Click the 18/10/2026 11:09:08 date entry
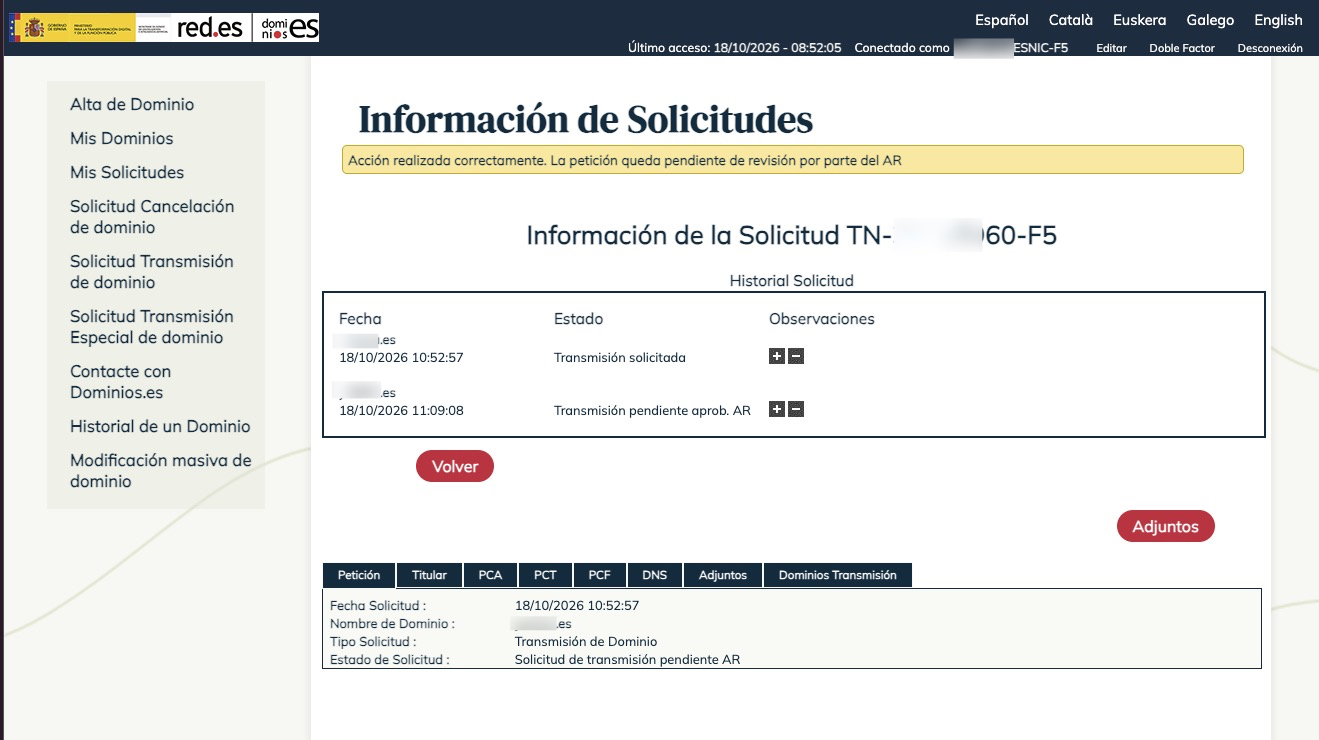 (401, 410)
